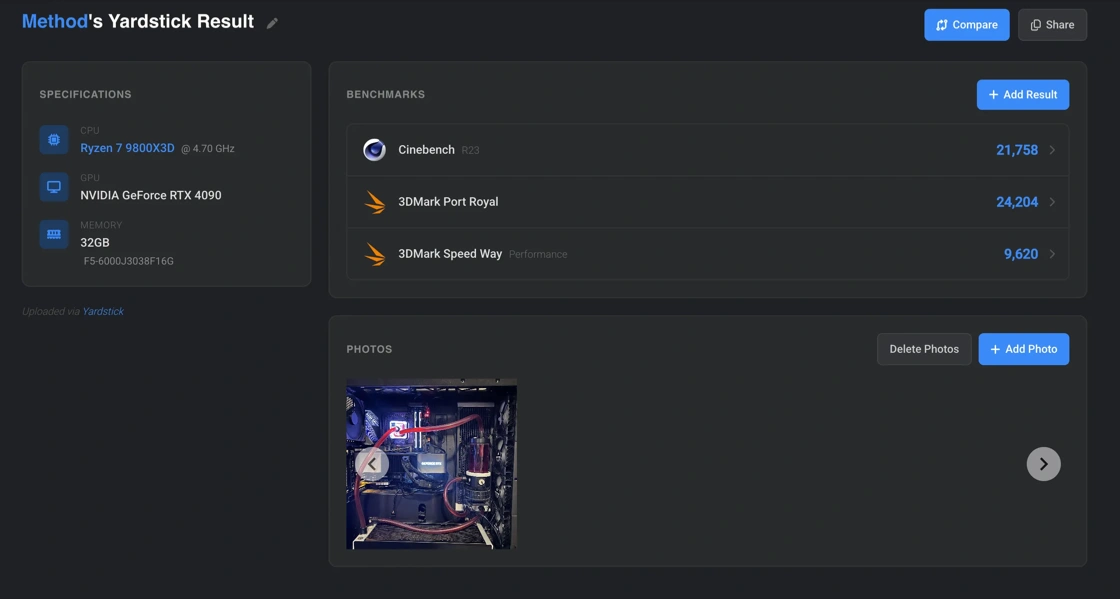Click the pencil edit icon beside title
1120x599 pixels.
(x=272, y=23)
